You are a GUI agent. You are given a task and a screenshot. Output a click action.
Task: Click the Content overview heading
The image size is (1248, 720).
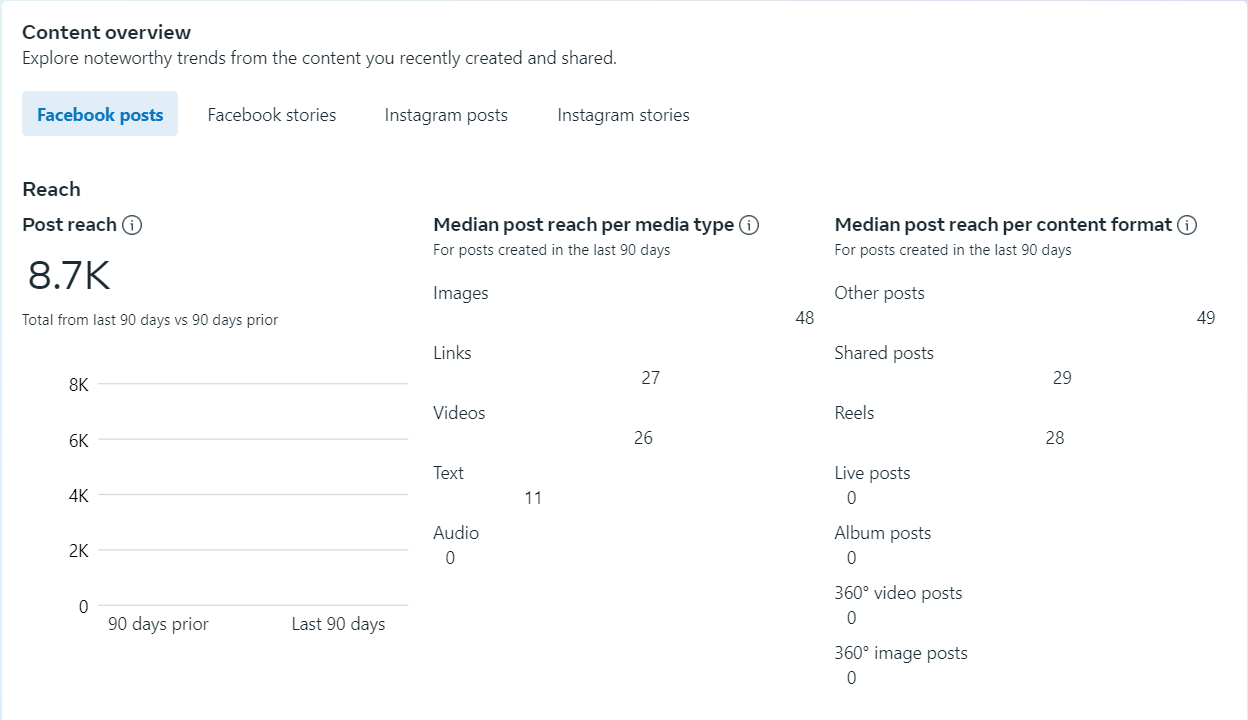coord(107,33)
